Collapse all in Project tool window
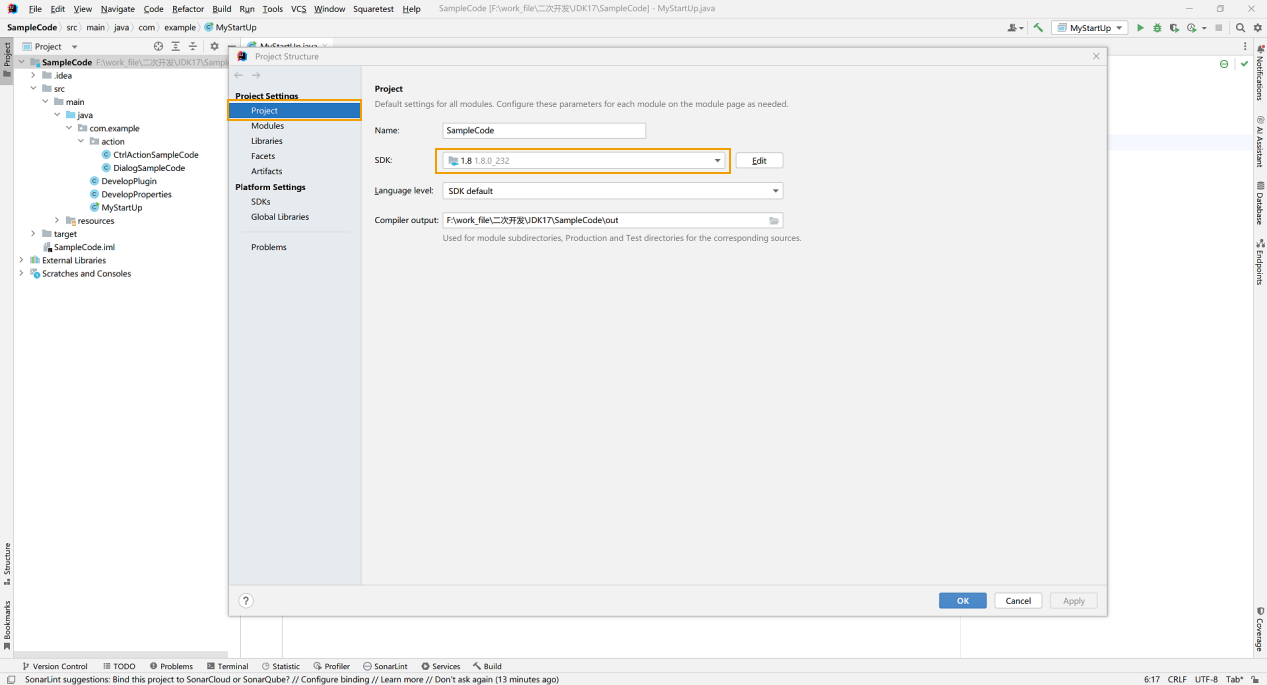Screen dimensions: 1267x685 [193, 46]
